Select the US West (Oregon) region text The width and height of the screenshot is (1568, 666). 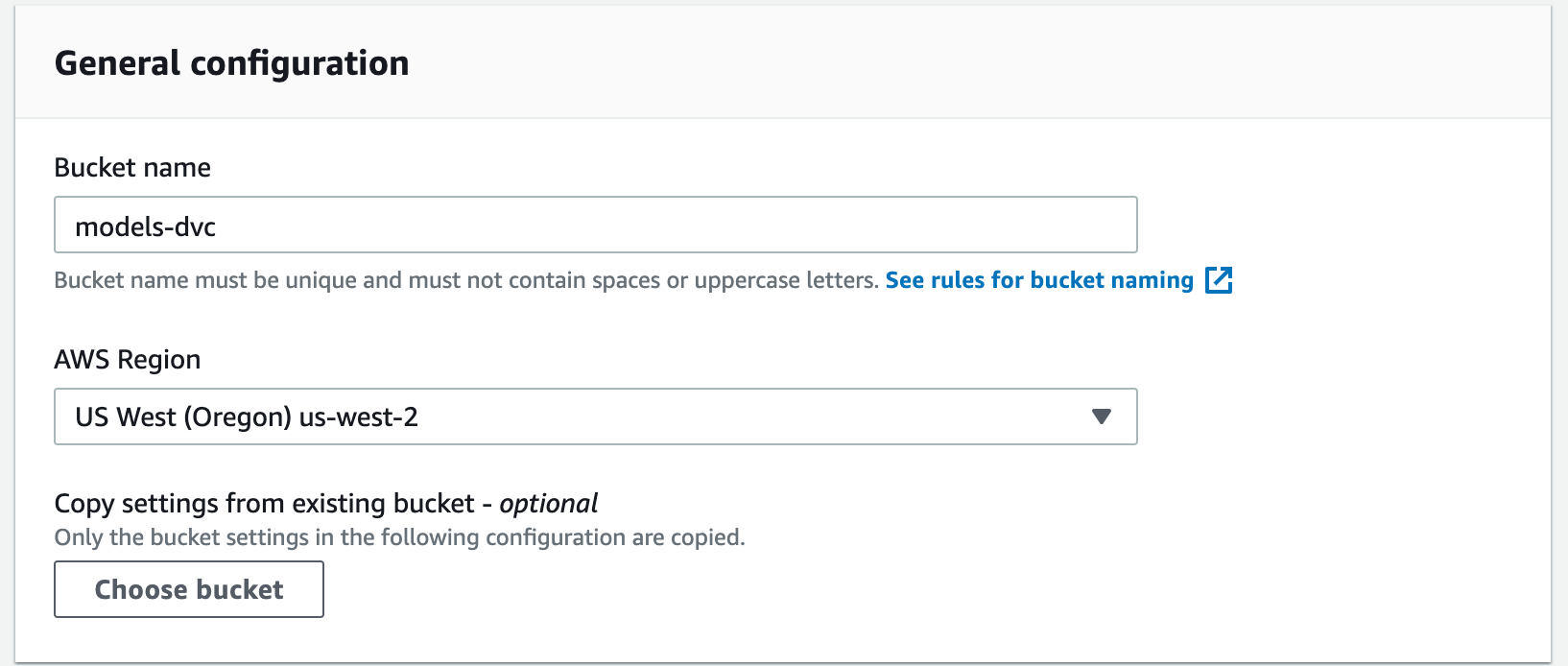[182, 417]
